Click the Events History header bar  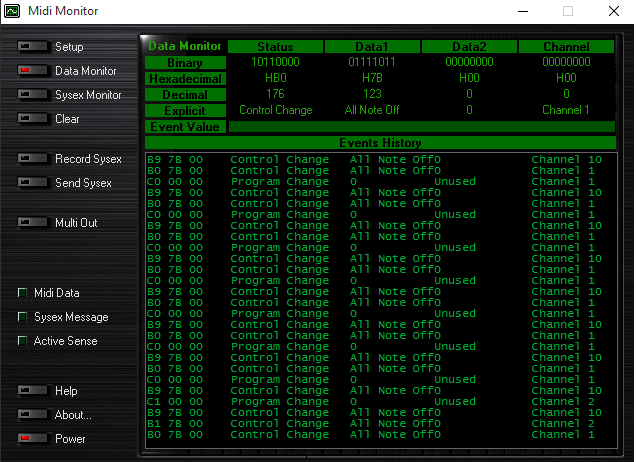tap(380, 143)
